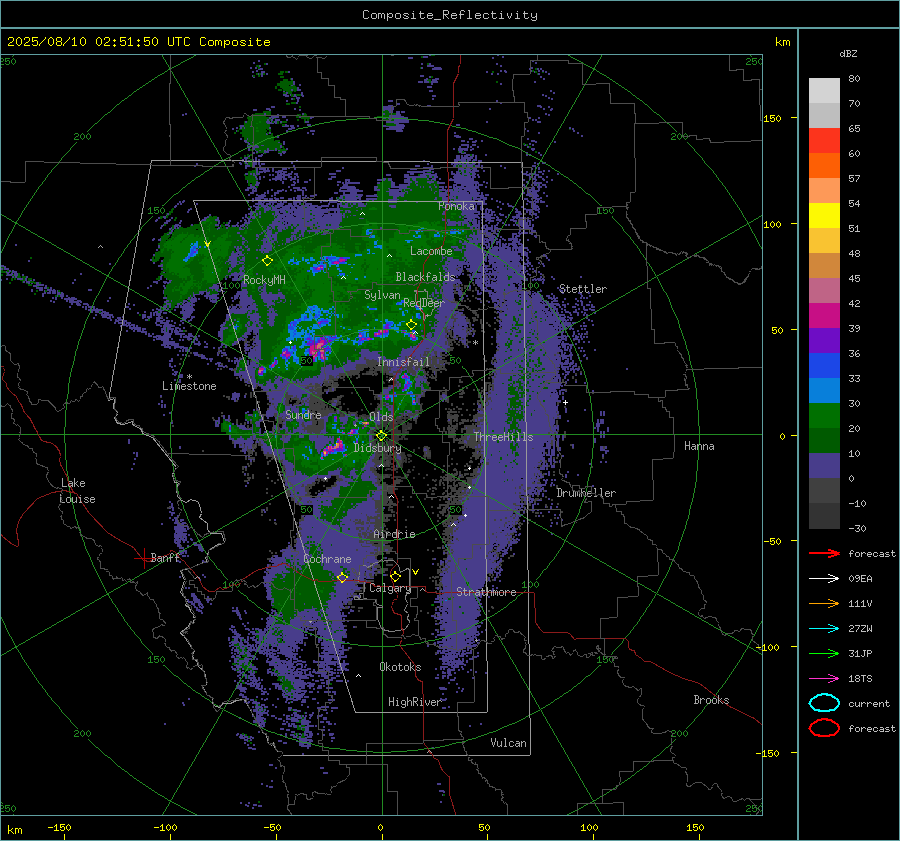Pick the yellow 54-51 dBZ swatch
The width and height of the screenshot is (900, 841).
click(x=824, y=216)
